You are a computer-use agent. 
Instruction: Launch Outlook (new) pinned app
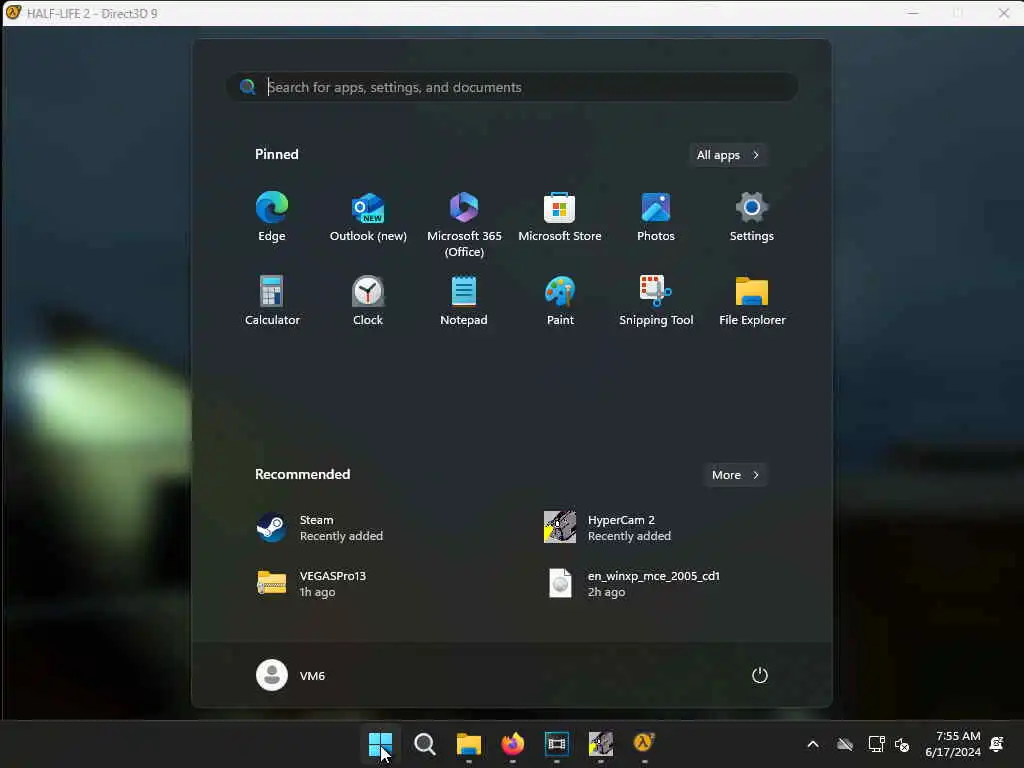[368, 217]
